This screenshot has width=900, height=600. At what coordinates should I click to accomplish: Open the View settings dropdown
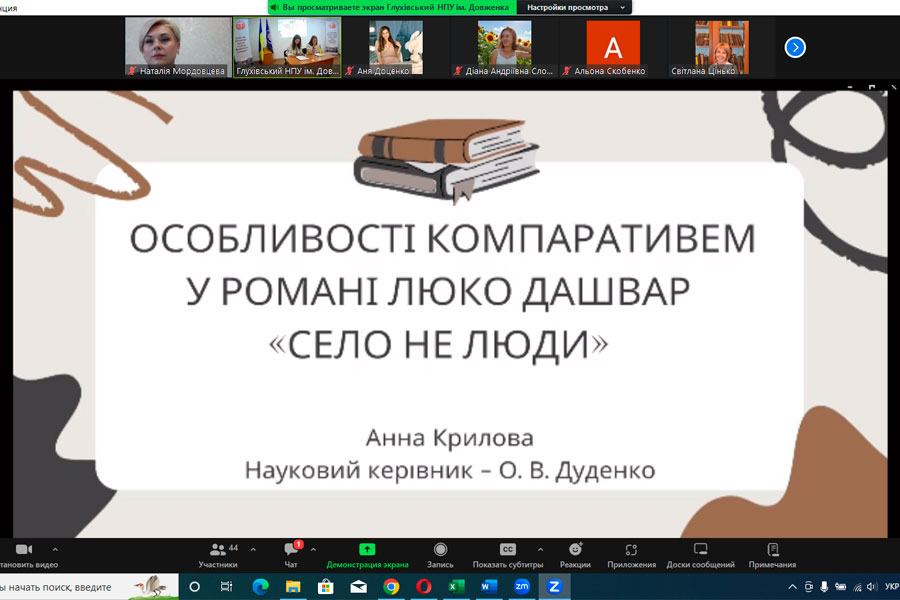(573, 7)
